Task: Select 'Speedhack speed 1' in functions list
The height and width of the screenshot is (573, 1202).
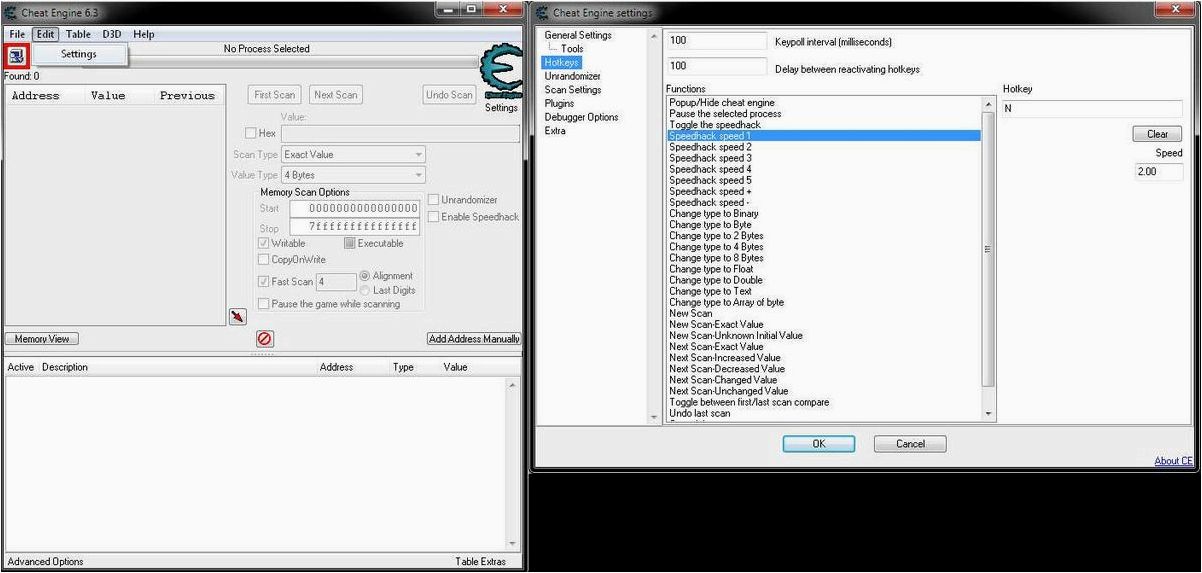Action: tap(824, 136)
